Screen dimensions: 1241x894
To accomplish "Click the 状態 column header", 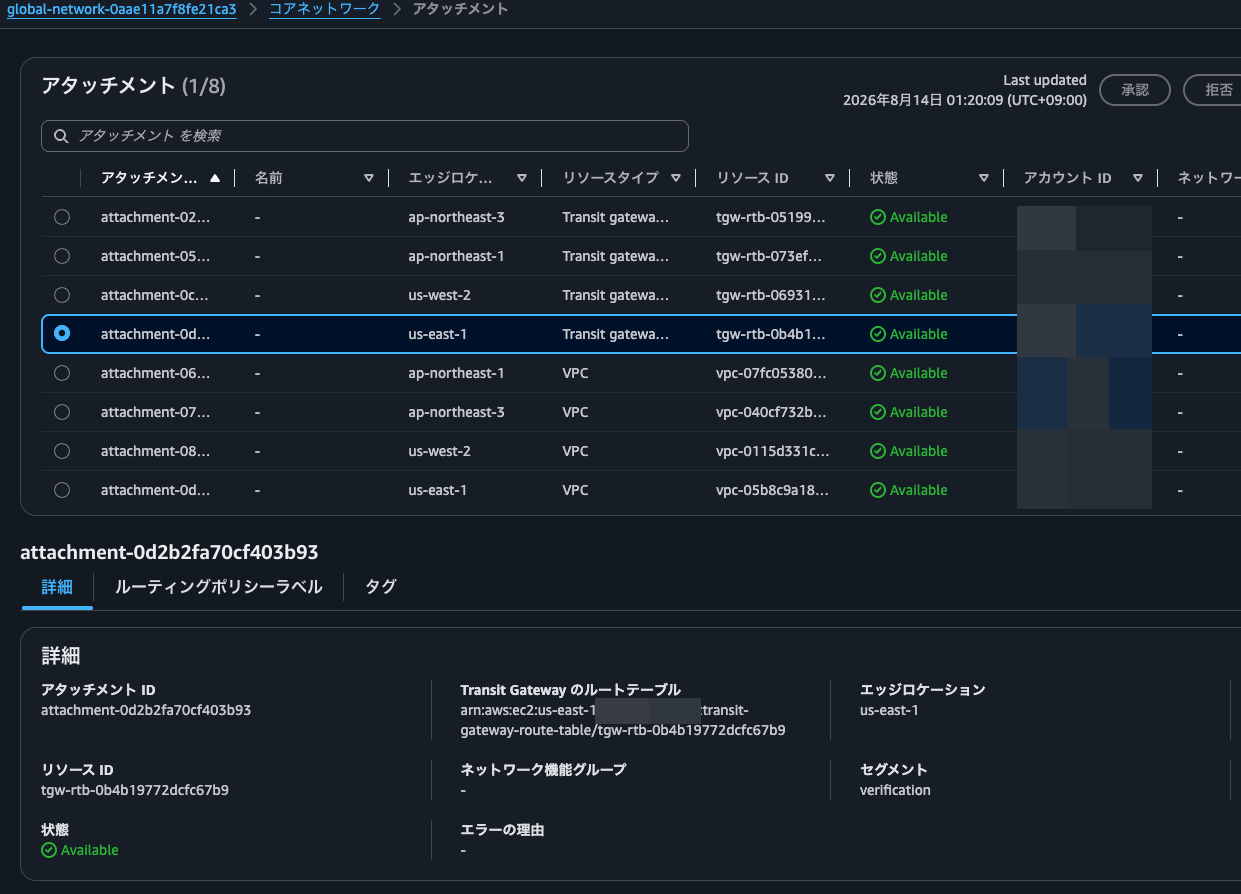I will [884, 178].
